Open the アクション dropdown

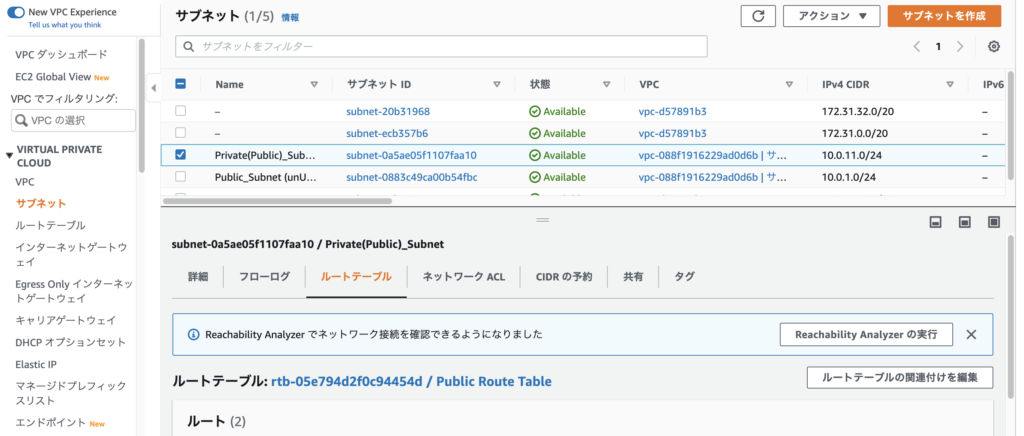pos(831,16)
